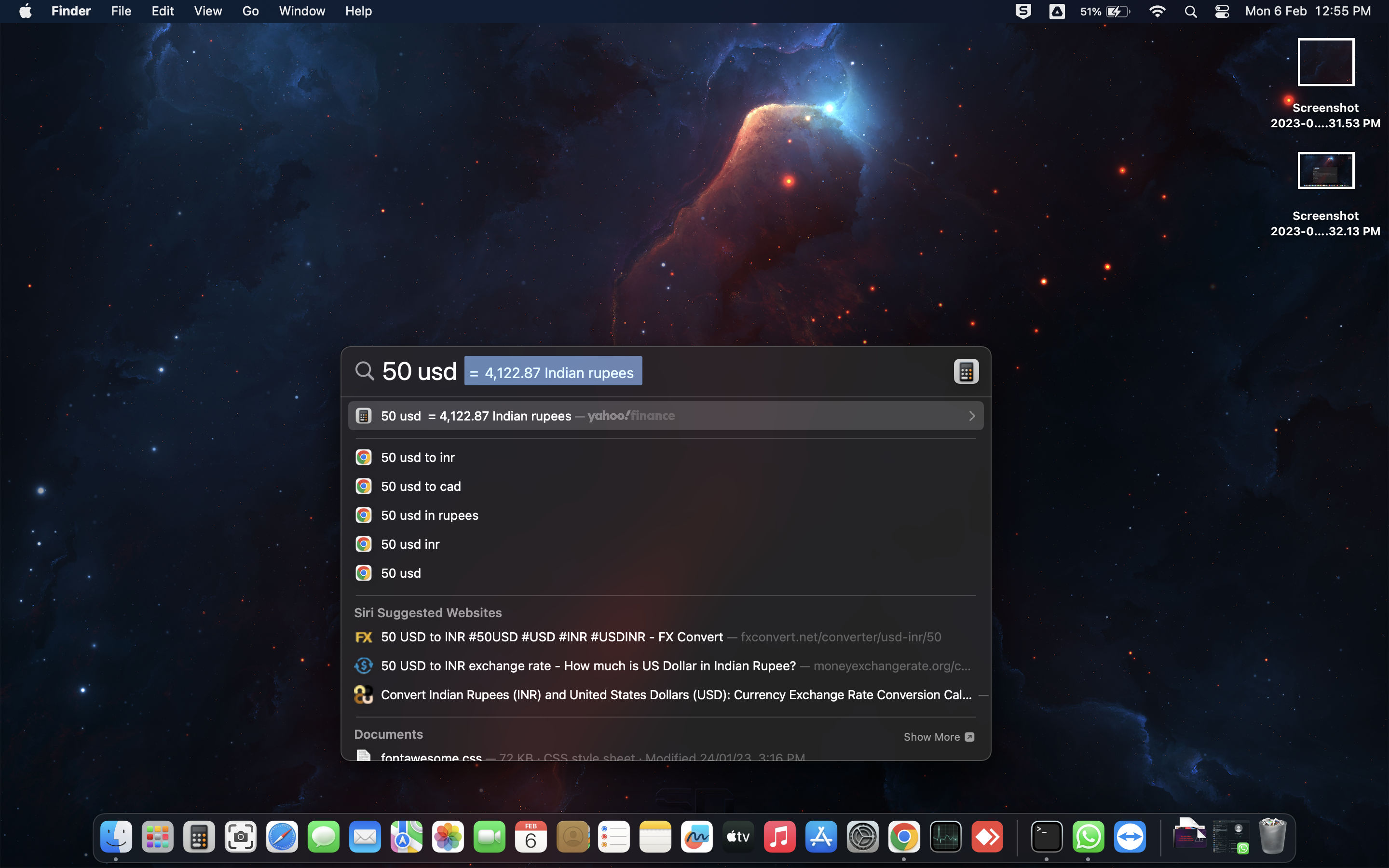
Task: Open the Window menu
Action: (302, 12)
